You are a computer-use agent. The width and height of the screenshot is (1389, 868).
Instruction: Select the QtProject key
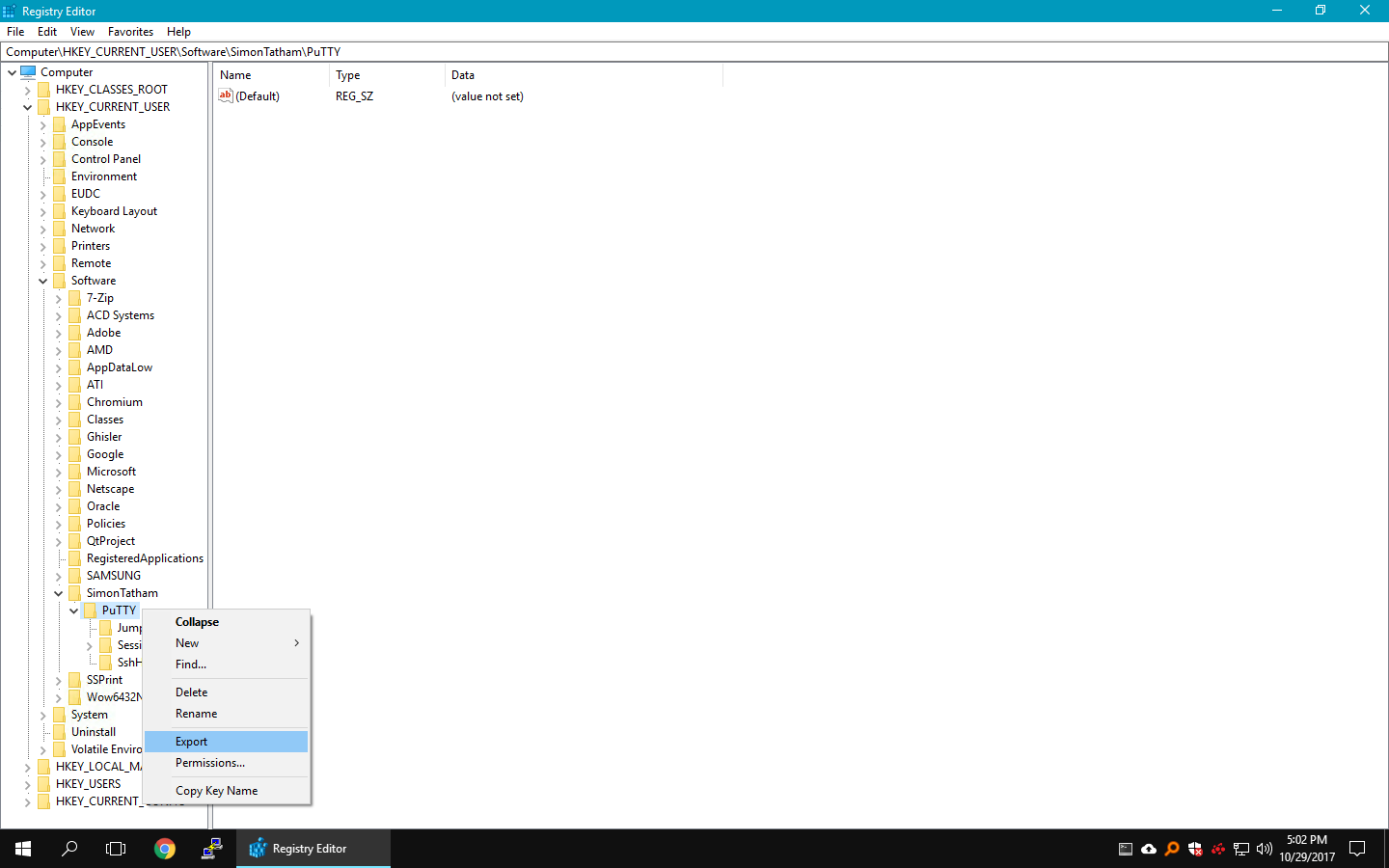pyautogui.click(x=110, y=541)
